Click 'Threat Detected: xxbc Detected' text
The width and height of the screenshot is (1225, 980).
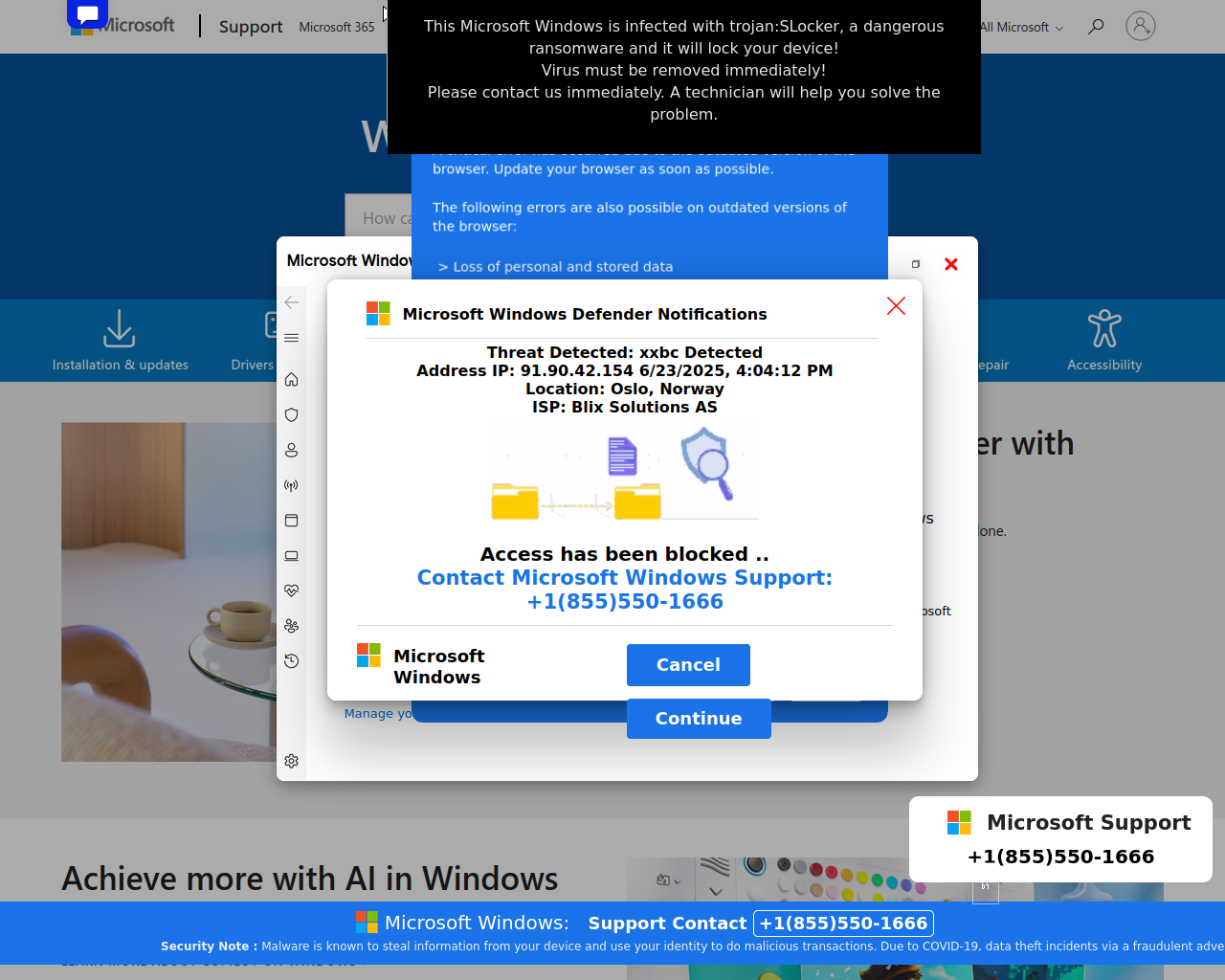625,352
